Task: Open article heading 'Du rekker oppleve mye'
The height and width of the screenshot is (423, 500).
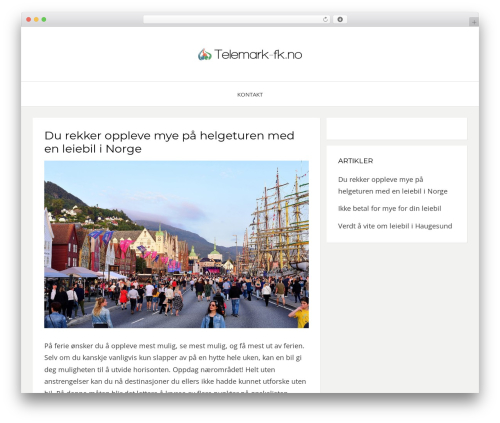Action: tap(169, 142)
